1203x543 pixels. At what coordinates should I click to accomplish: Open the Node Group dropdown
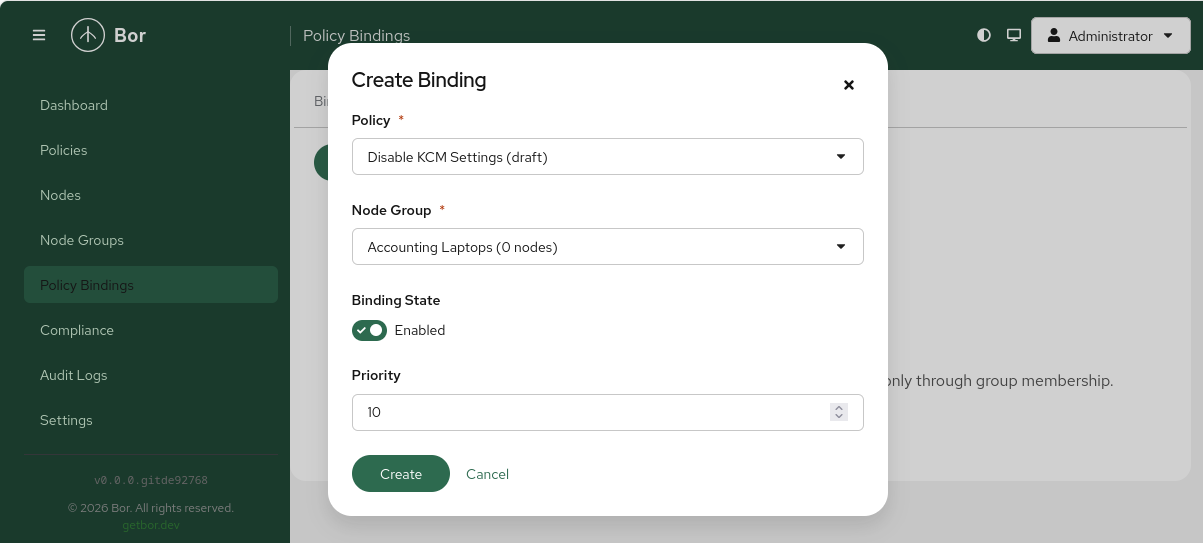[x=607, y=247]
